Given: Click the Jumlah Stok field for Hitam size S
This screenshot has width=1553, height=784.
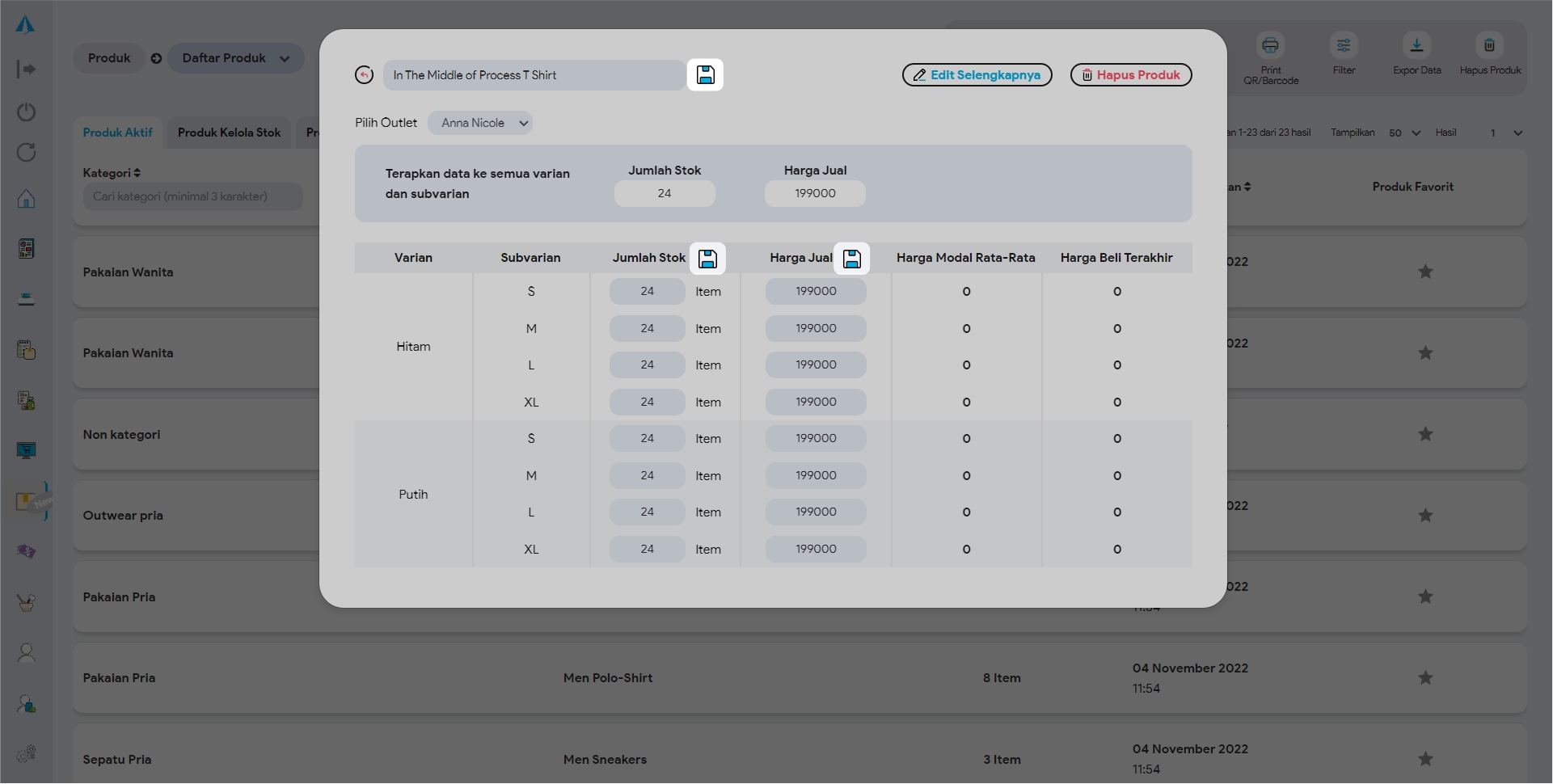Looking at the screenshot, I should point(647,292).
